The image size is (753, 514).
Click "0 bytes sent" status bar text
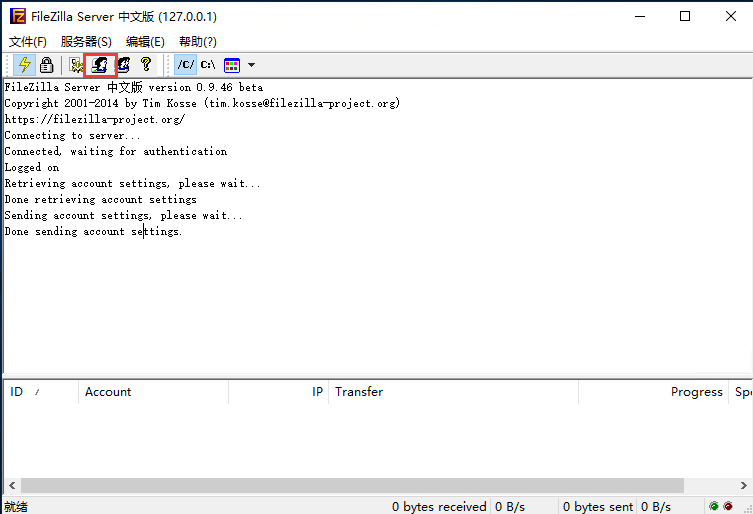(598, 507)
